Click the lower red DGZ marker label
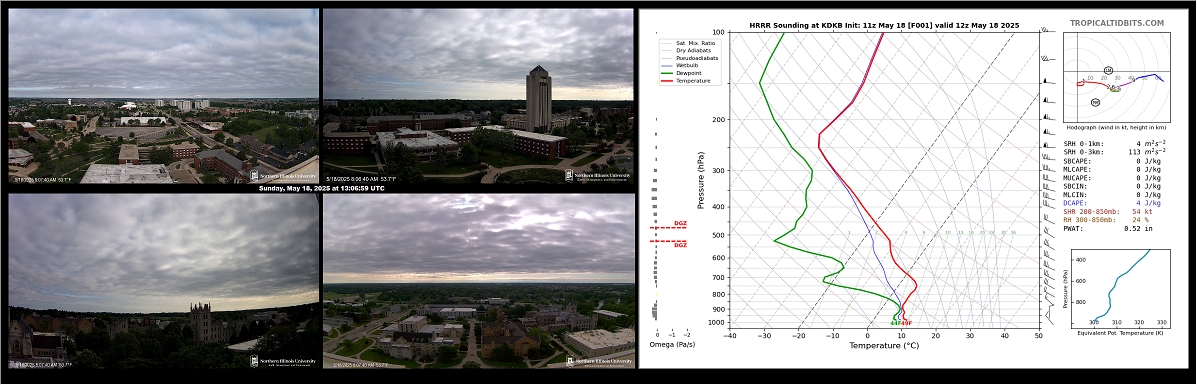This screenshot has height=385, width=1197. pos(680,245)
